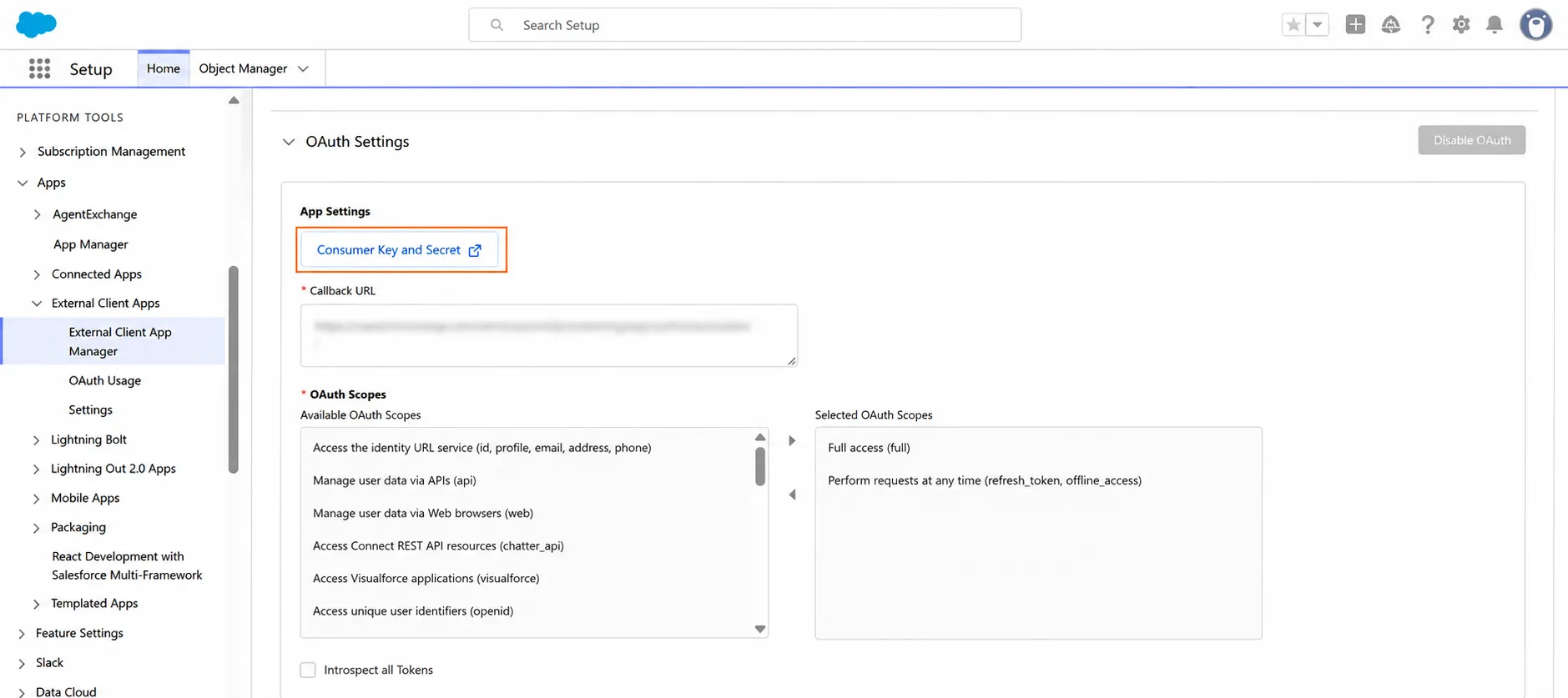Open React Development with Salesforce Multi-Framework
1568x698 pixels.
coord(127,565)
